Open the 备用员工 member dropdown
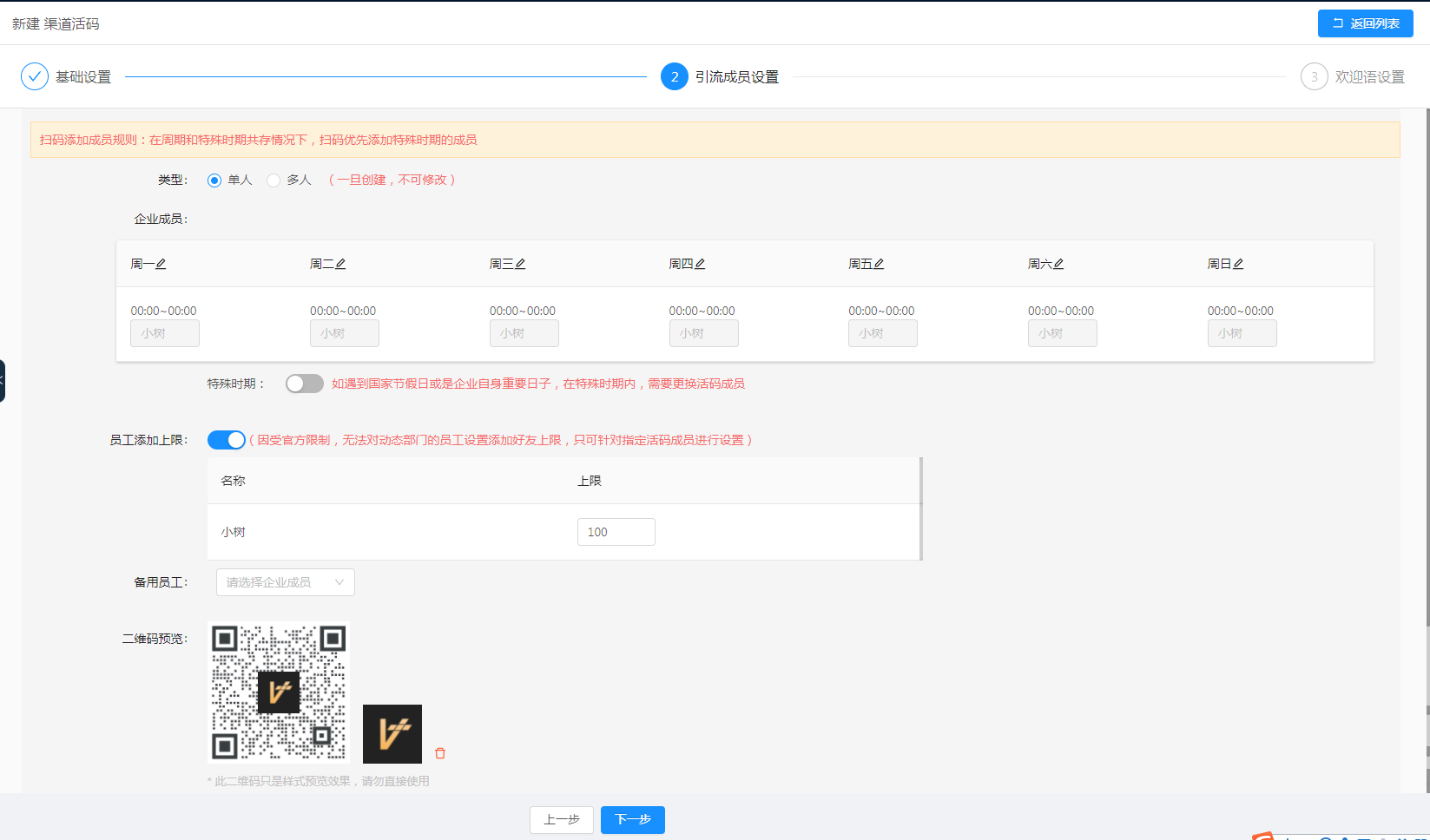The image size is (1430, 840). (286, 582)
